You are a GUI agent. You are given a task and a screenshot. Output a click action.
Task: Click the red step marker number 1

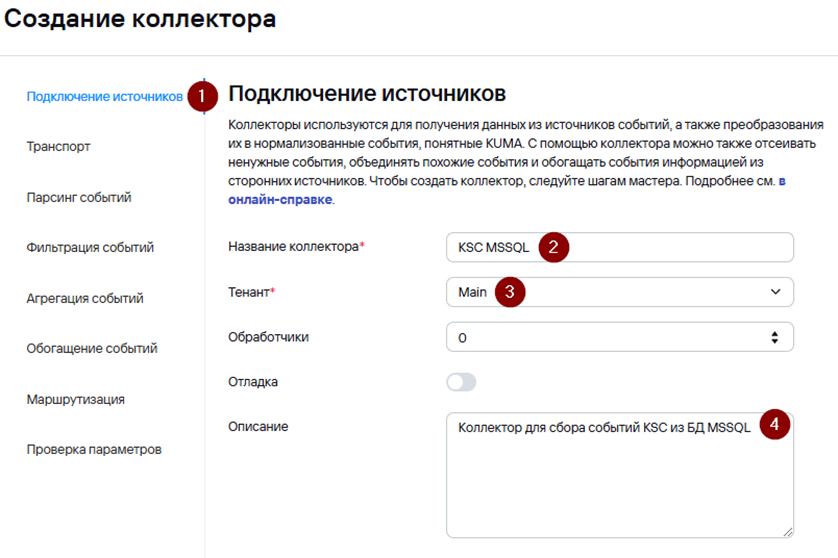click(203, 97)
